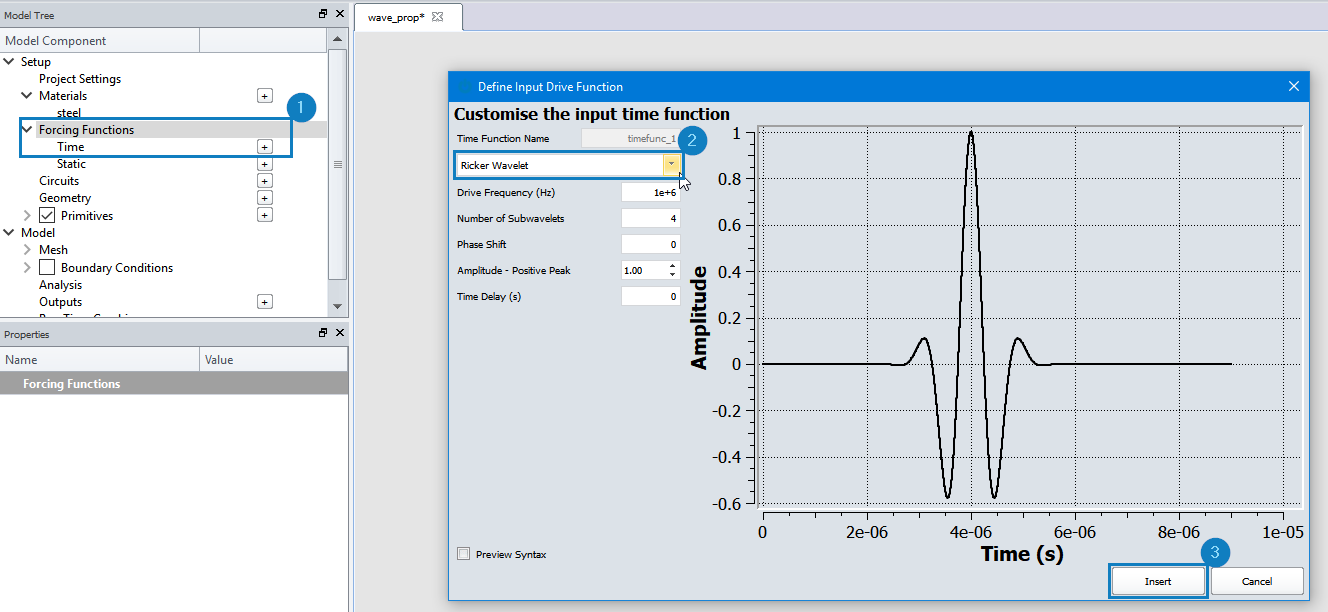Screen dimensions: 1328x612
Task: Close the Properties panel
Action: 340,333
